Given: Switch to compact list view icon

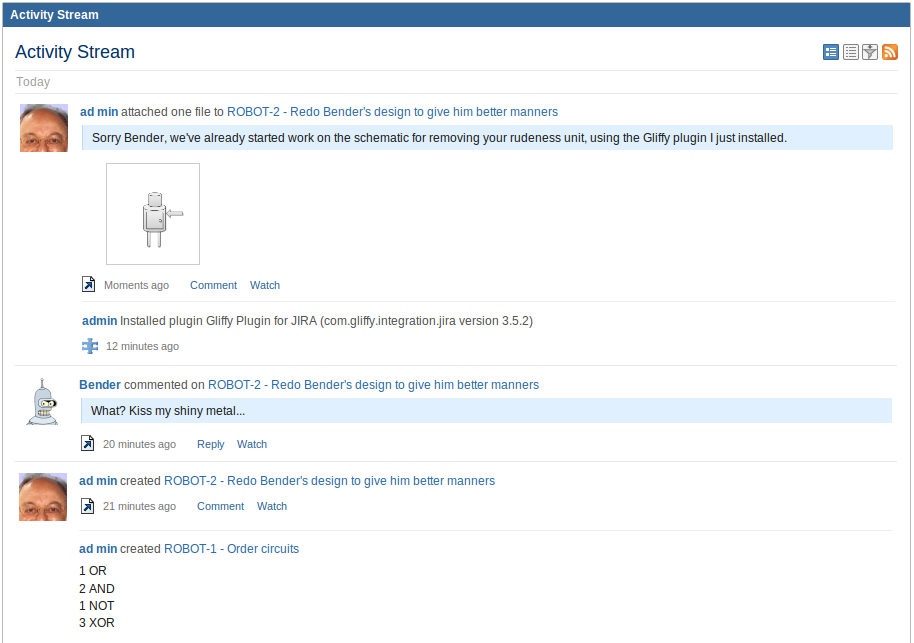Looking at the screenshot, I should coord(851,52).
